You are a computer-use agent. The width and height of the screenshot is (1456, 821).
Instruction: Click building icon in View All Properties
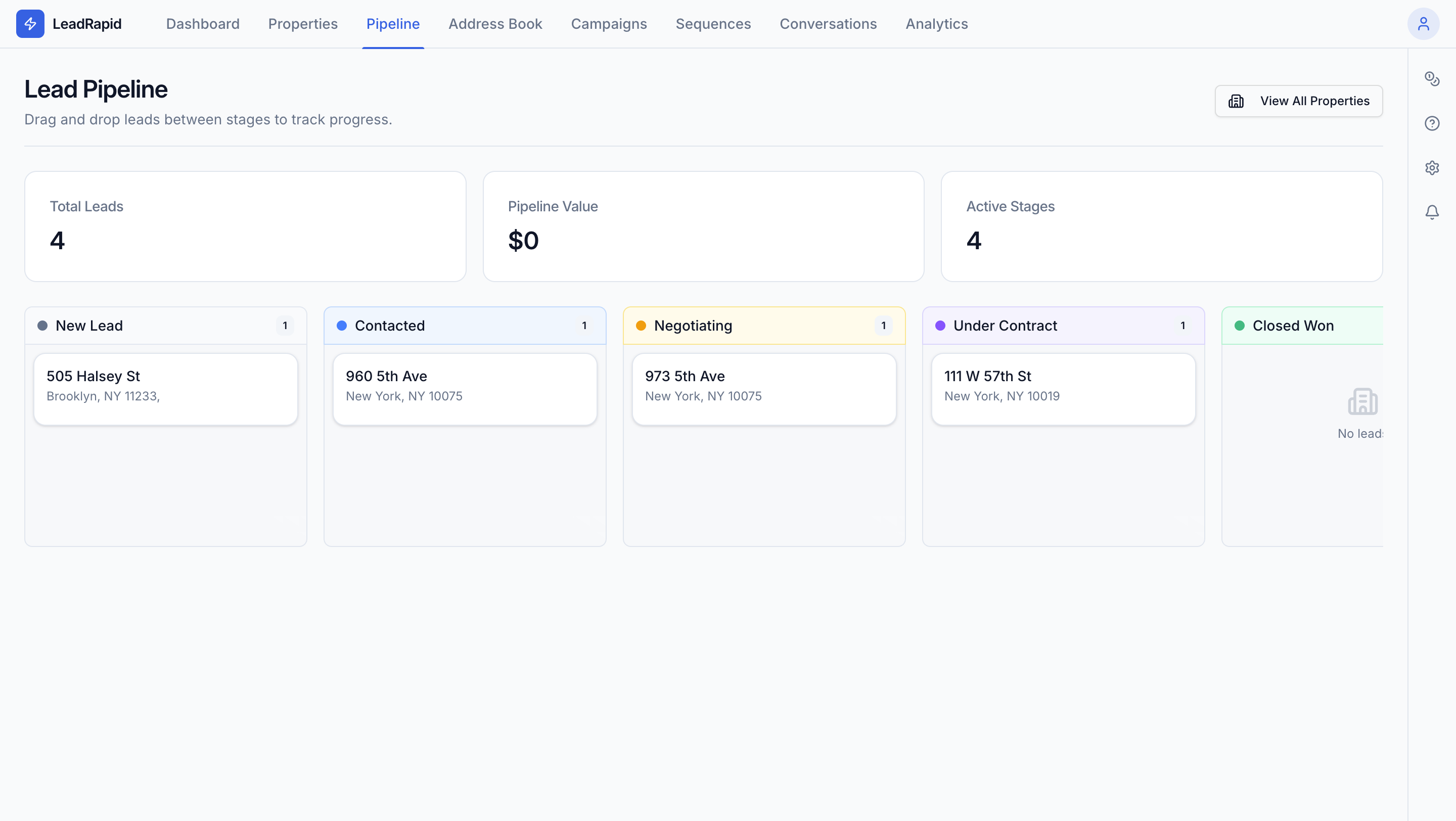click(x=1236, y=101)
